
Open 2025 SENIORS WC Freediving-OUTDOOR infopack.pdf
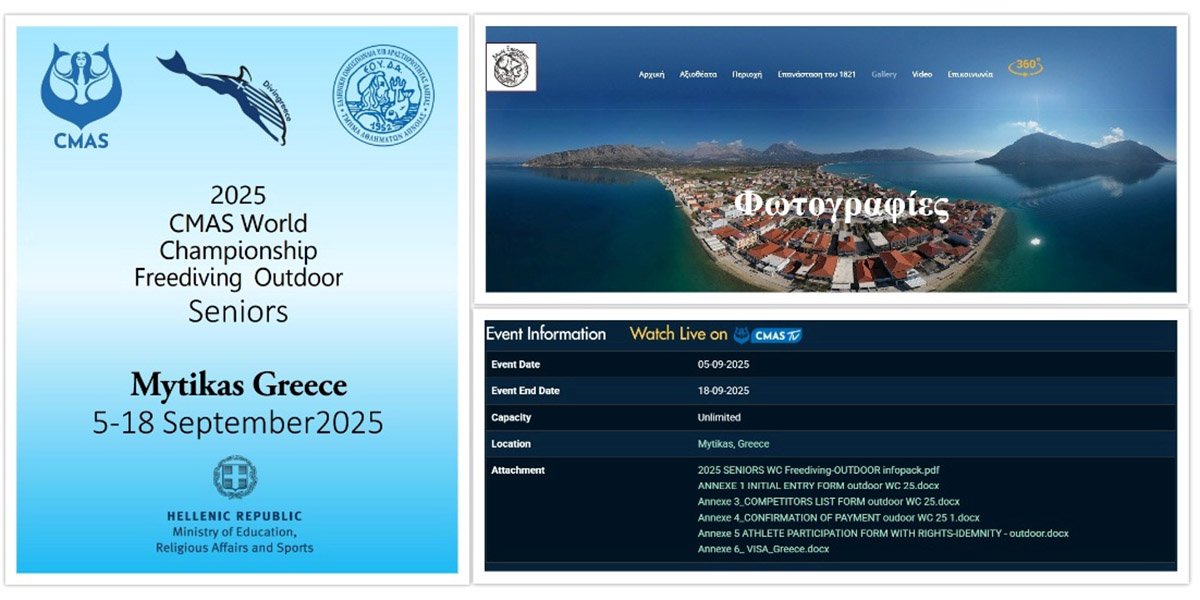[818, 470]
